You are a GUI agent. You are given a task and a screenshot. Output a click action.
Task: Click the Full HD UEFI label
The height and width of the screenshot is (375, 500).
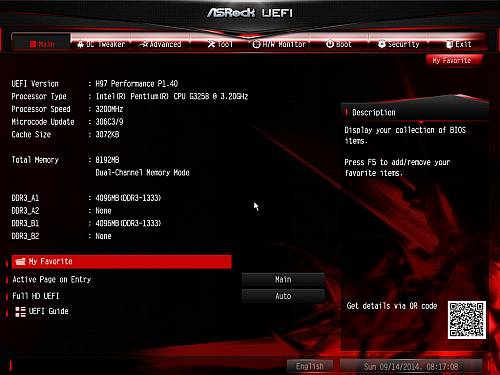[36, 296]
